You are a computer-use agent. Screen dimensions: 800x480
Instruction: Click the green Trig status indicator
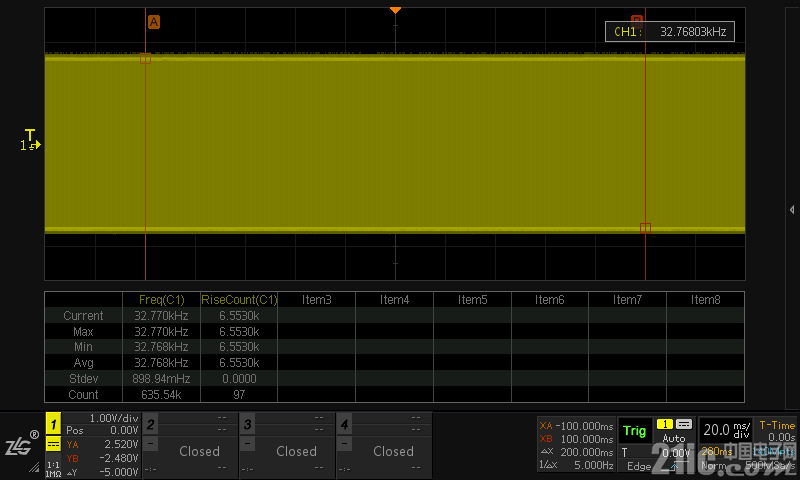pyautogui.click(x=635, y=431)
